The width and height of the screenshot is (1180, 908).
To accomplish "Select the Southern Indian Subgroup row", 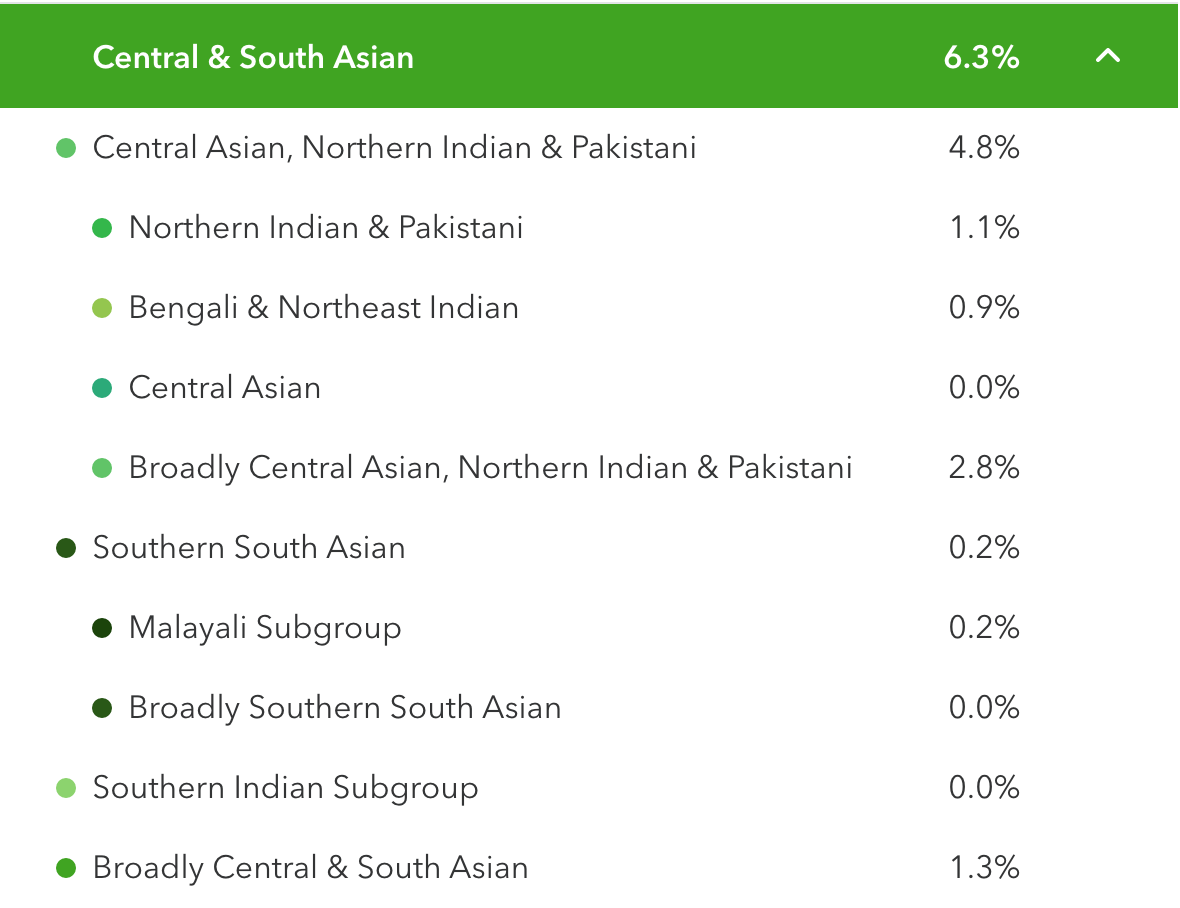I will tap(588, 788).
